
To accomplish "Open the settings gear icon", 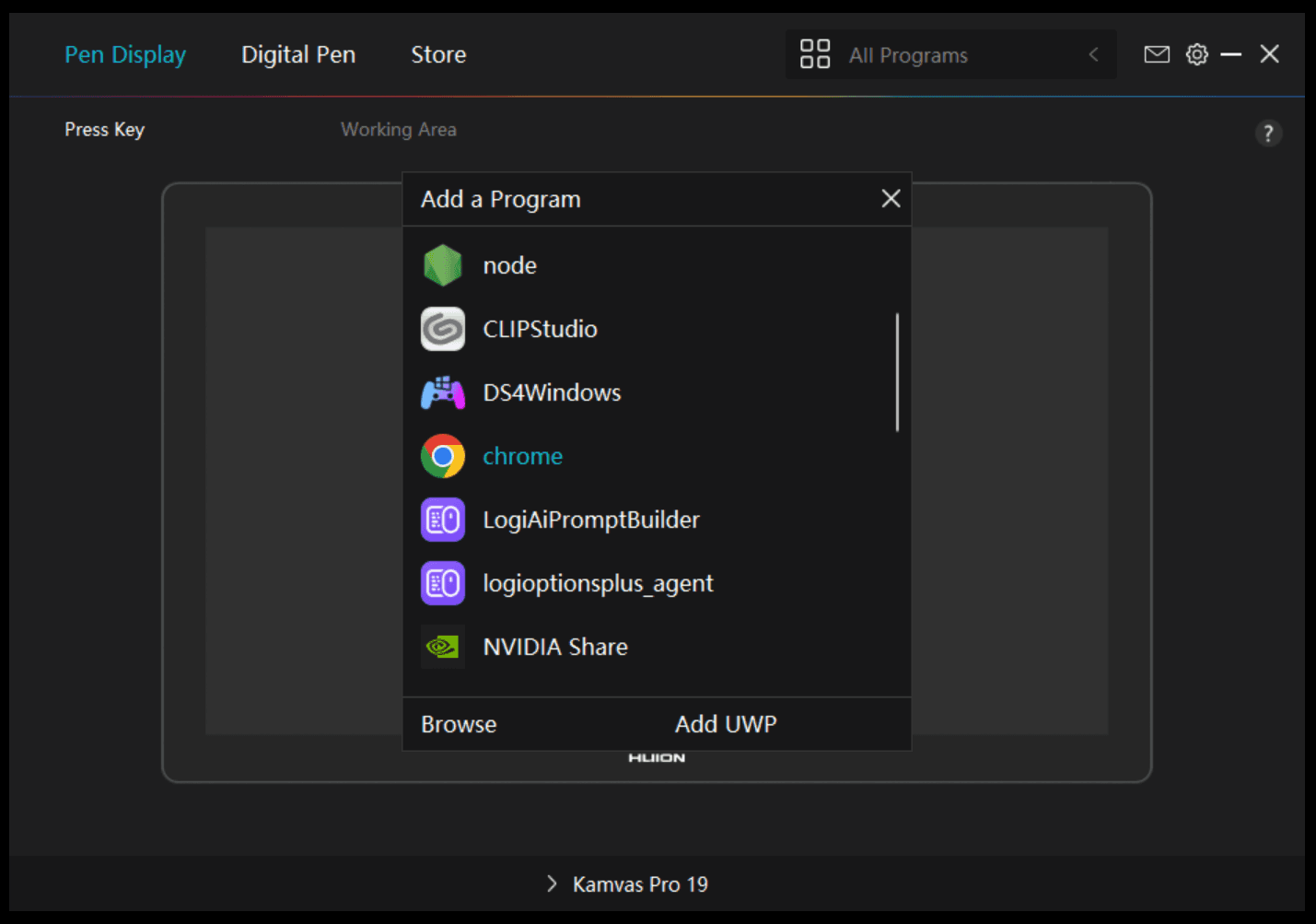I will [1196, 54].
